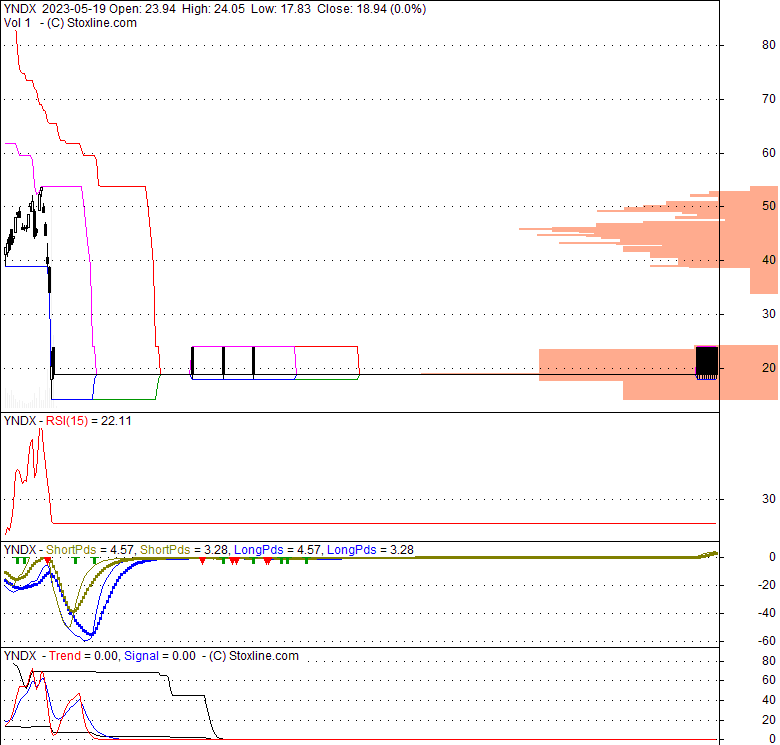This screenshot has height=745, width=780.
Task: Click the 70 price axis label
Action: pos(769,99)
